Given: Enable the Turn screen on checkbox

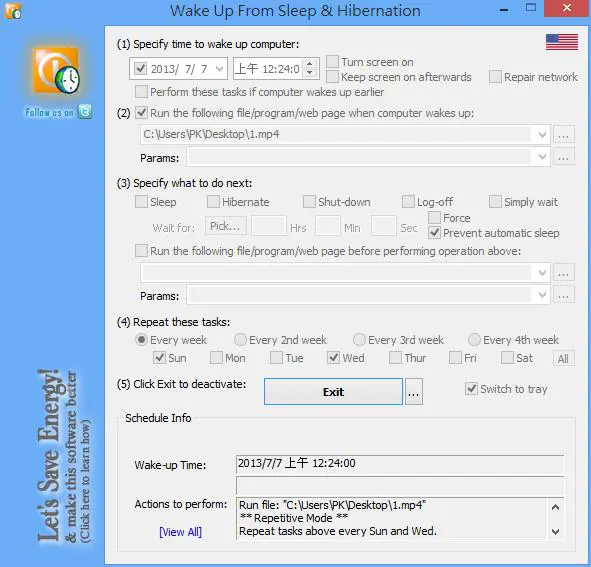Looking at the screenshot, I should [332, 62].
